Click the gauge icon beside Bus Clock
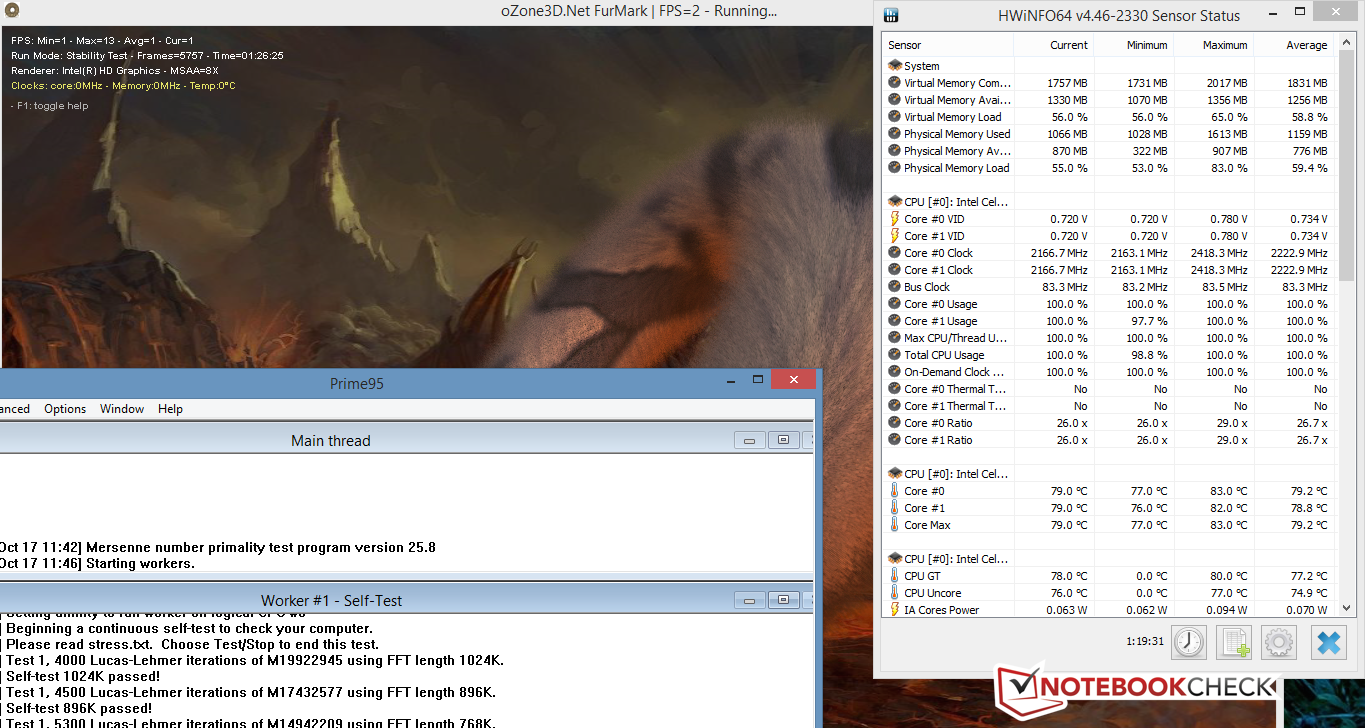This screenshot has width=1365, height=728. point(894,287)
